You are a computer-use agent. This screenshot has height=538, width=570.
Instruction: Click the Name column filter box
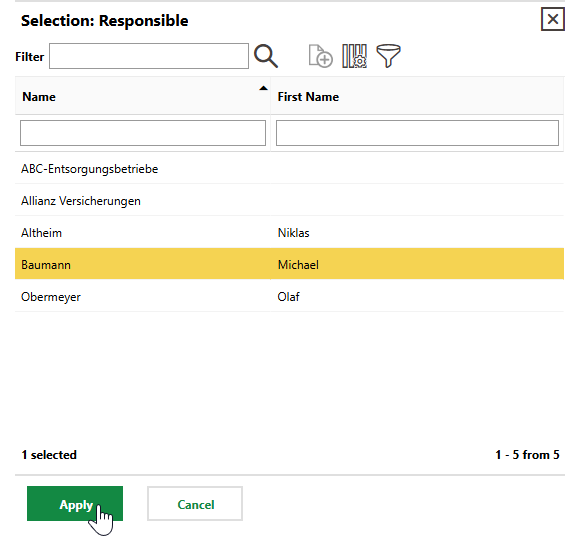[143, 133]
